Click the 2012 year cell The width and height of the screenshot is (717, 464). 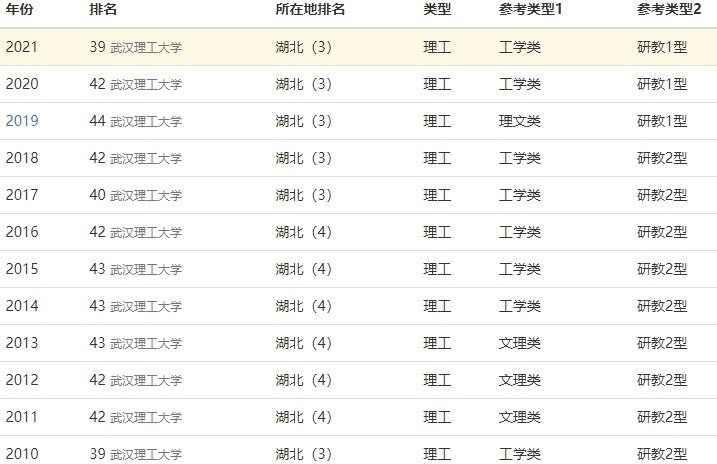pos(22,380)
